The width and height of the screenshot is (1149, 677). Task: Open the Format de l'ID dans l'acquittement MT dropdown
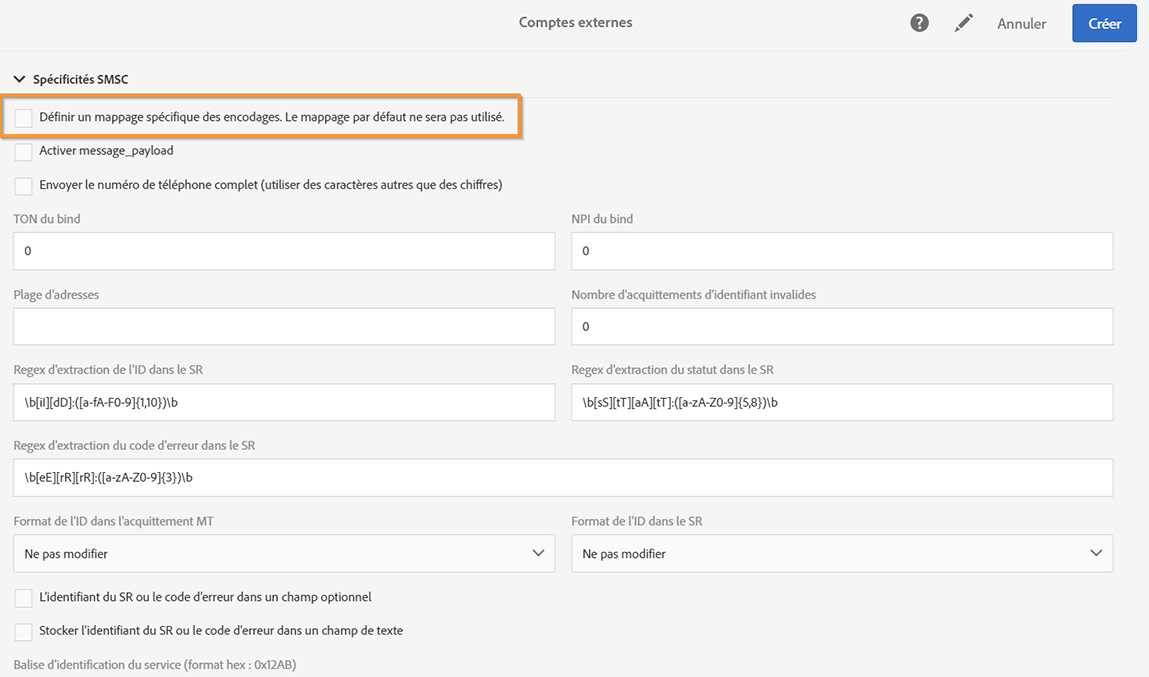(284, 553)
